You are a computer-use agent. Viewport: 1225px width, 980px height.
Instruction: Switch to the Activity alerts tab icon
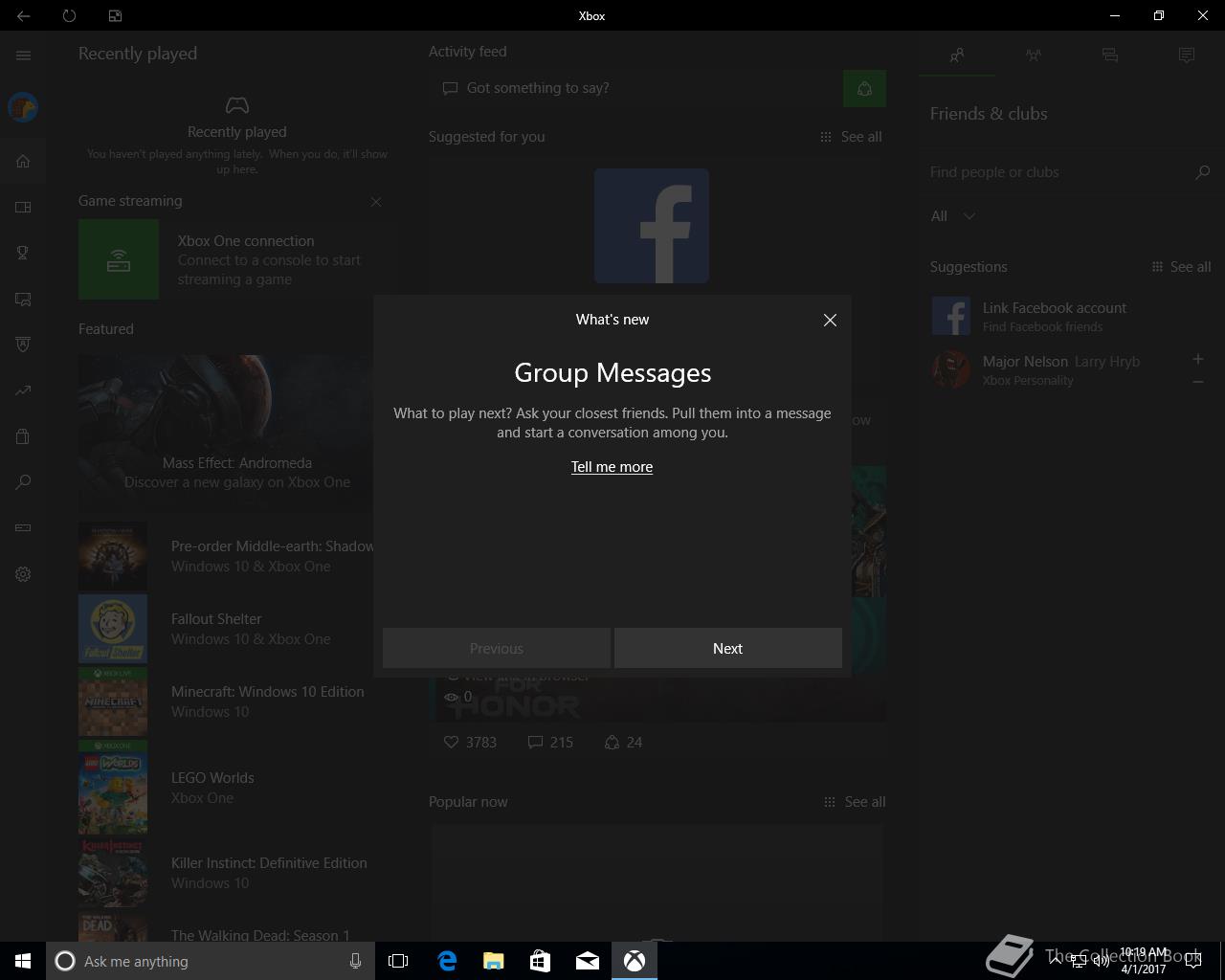pos(1187,56)
